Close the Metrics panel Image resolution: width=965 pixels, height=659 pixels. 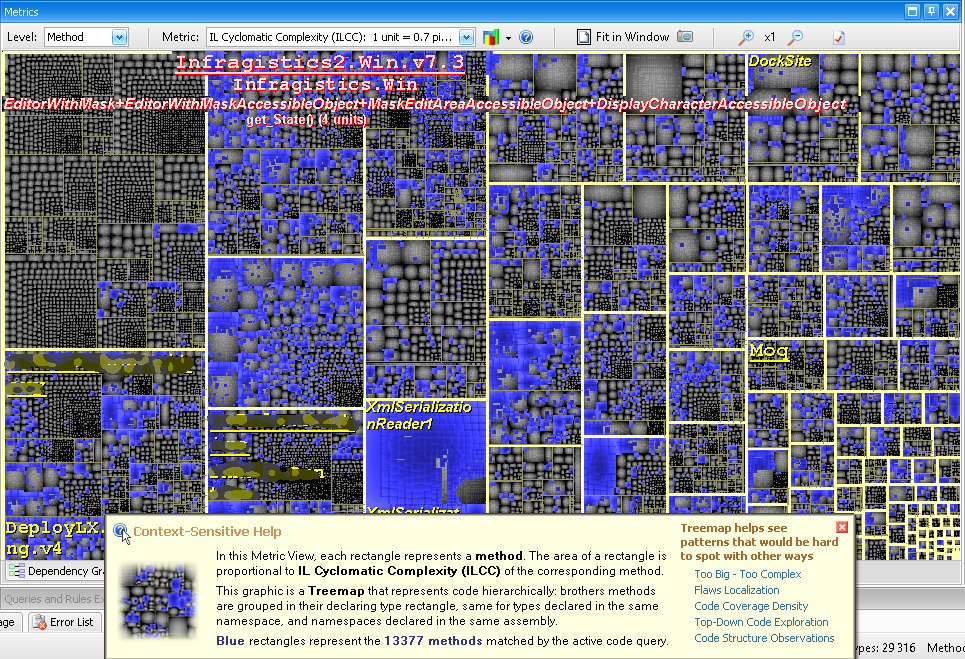[950, 11]
